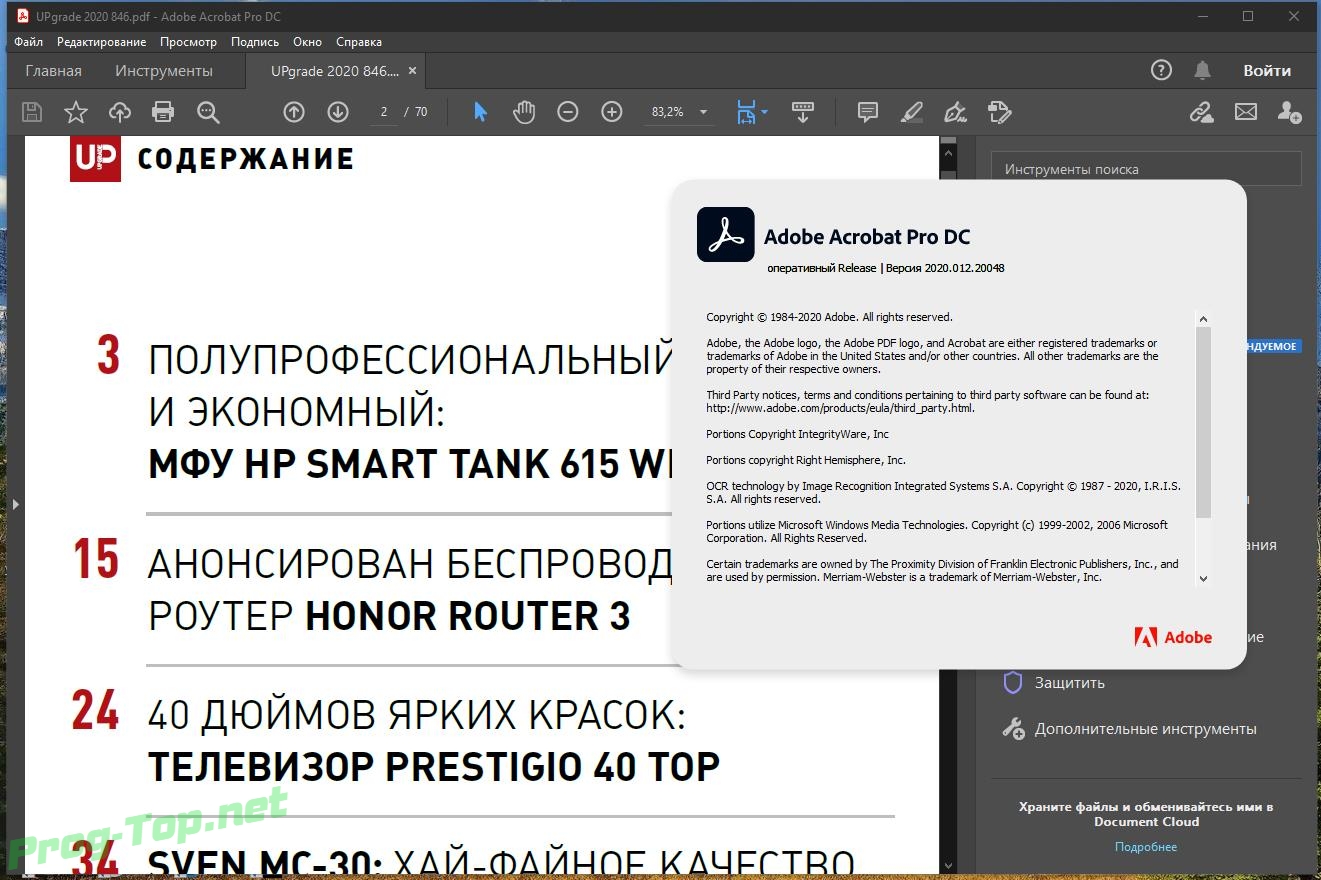Click share with others person icon

[x=1290, y=112]
